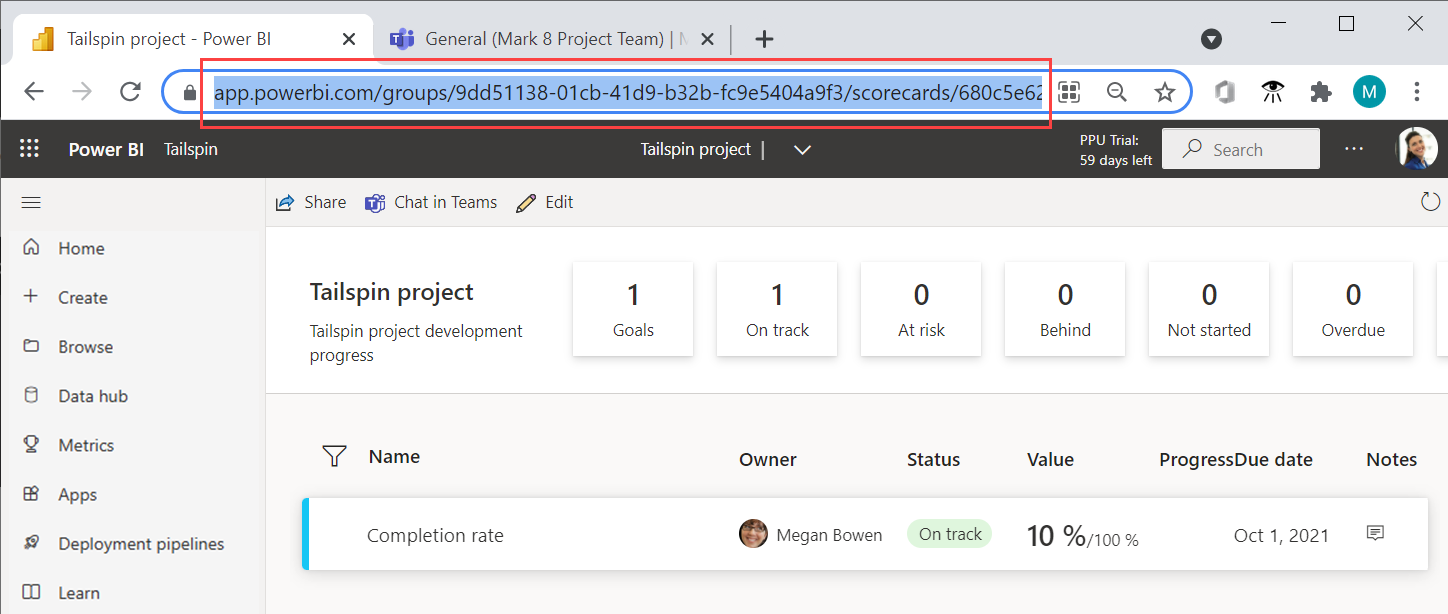Open the Completion rate goal row
This screenshot has height=614, width=1448.
coord(865,534)
